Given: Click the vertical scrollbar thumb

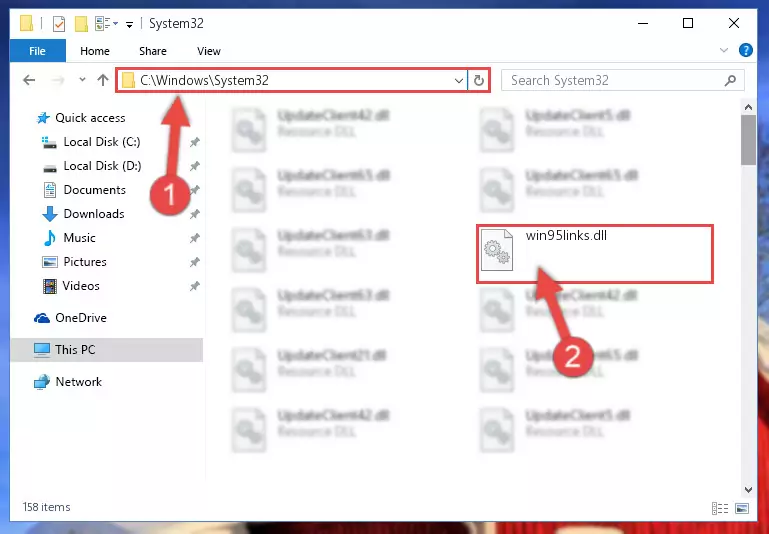Looking at the screenshot, I should [x=748, y=140].
